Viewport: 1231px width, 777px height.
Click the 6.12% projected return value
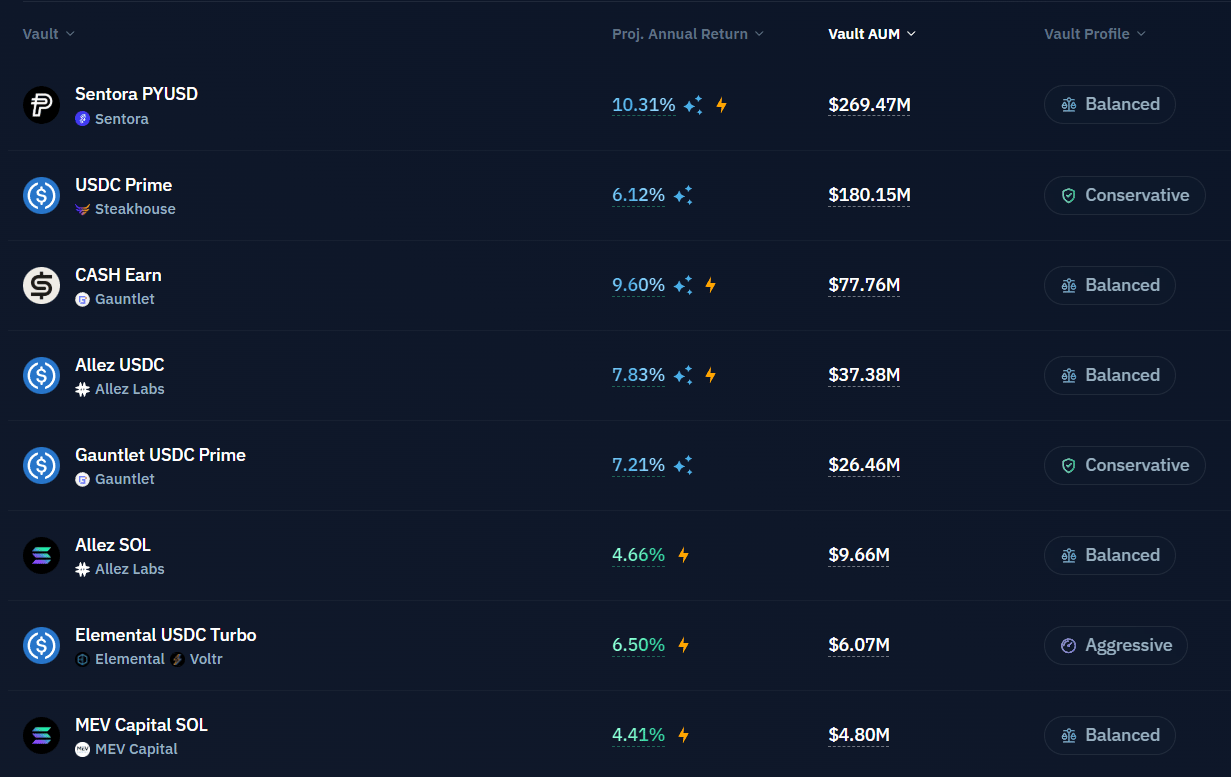pyautogui.click(x=638, y=195)
